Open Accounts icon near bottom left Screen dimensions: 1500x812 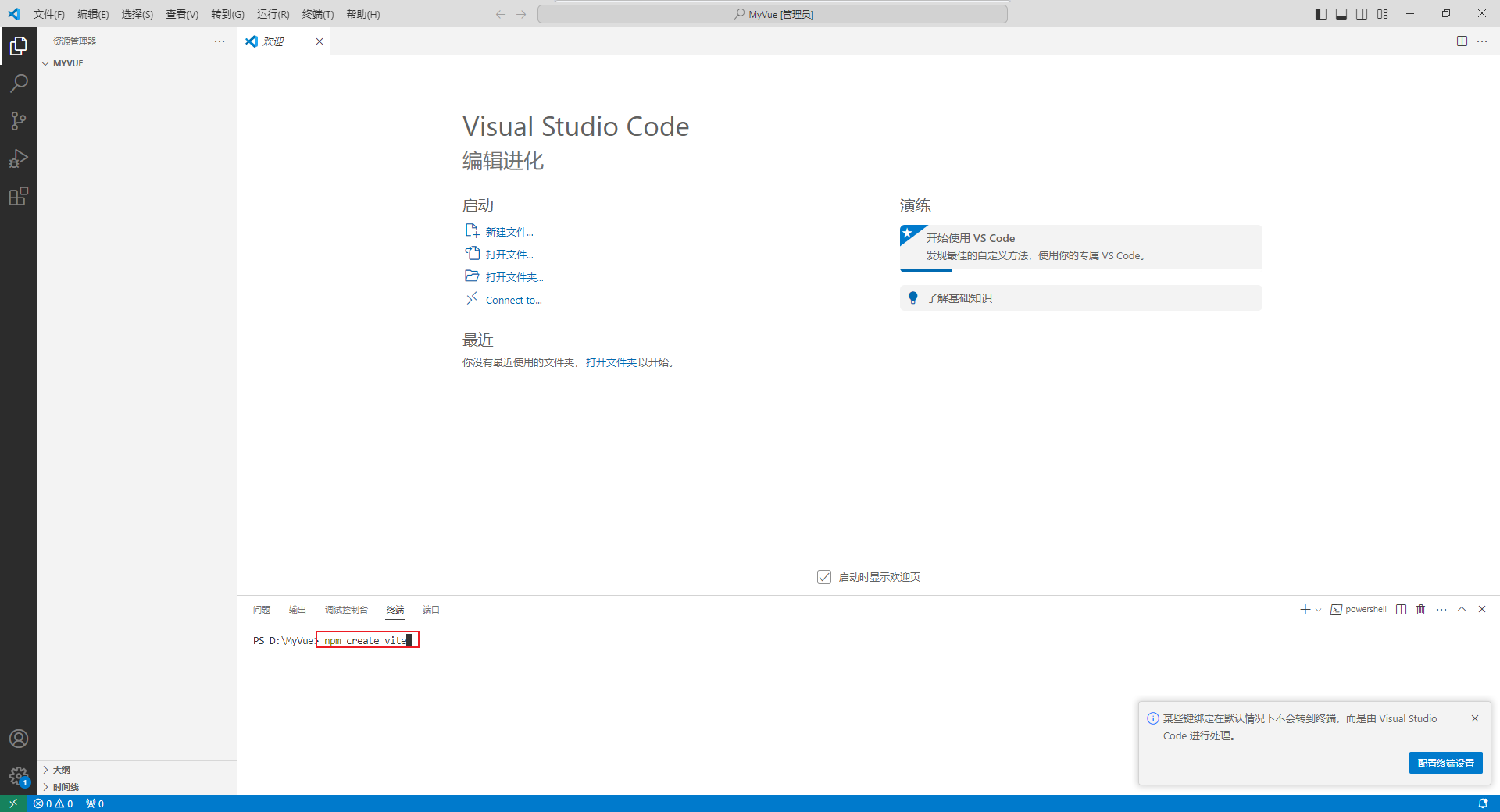[19, 739]
